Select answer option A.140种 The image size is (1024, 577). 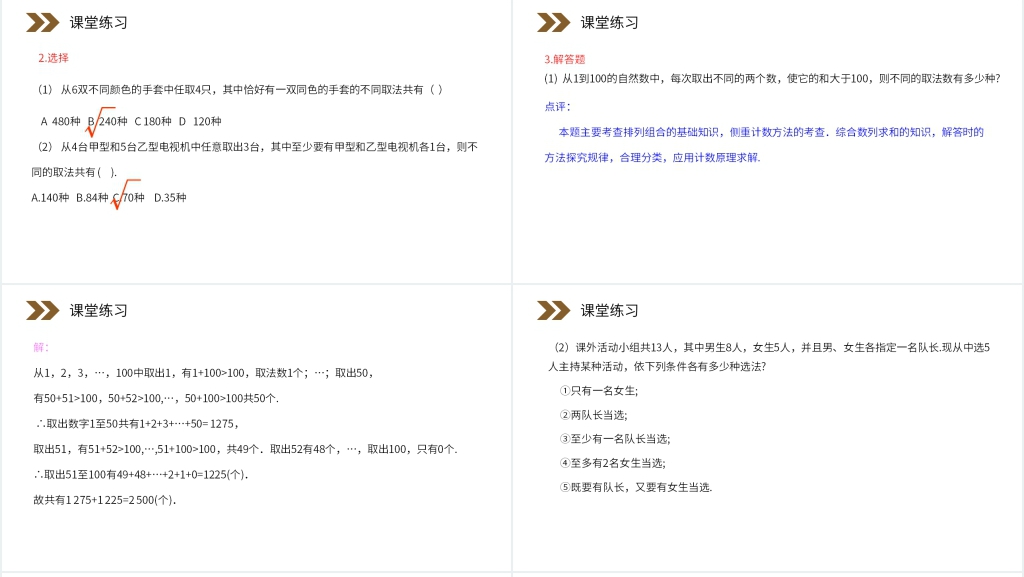click(x=50, y=198)
